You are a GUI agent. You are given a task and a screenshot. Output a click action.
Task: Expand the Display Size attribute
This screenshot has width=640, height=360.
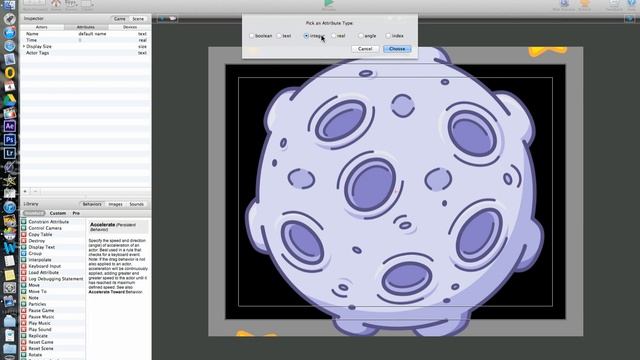click(x=24, y=47)
